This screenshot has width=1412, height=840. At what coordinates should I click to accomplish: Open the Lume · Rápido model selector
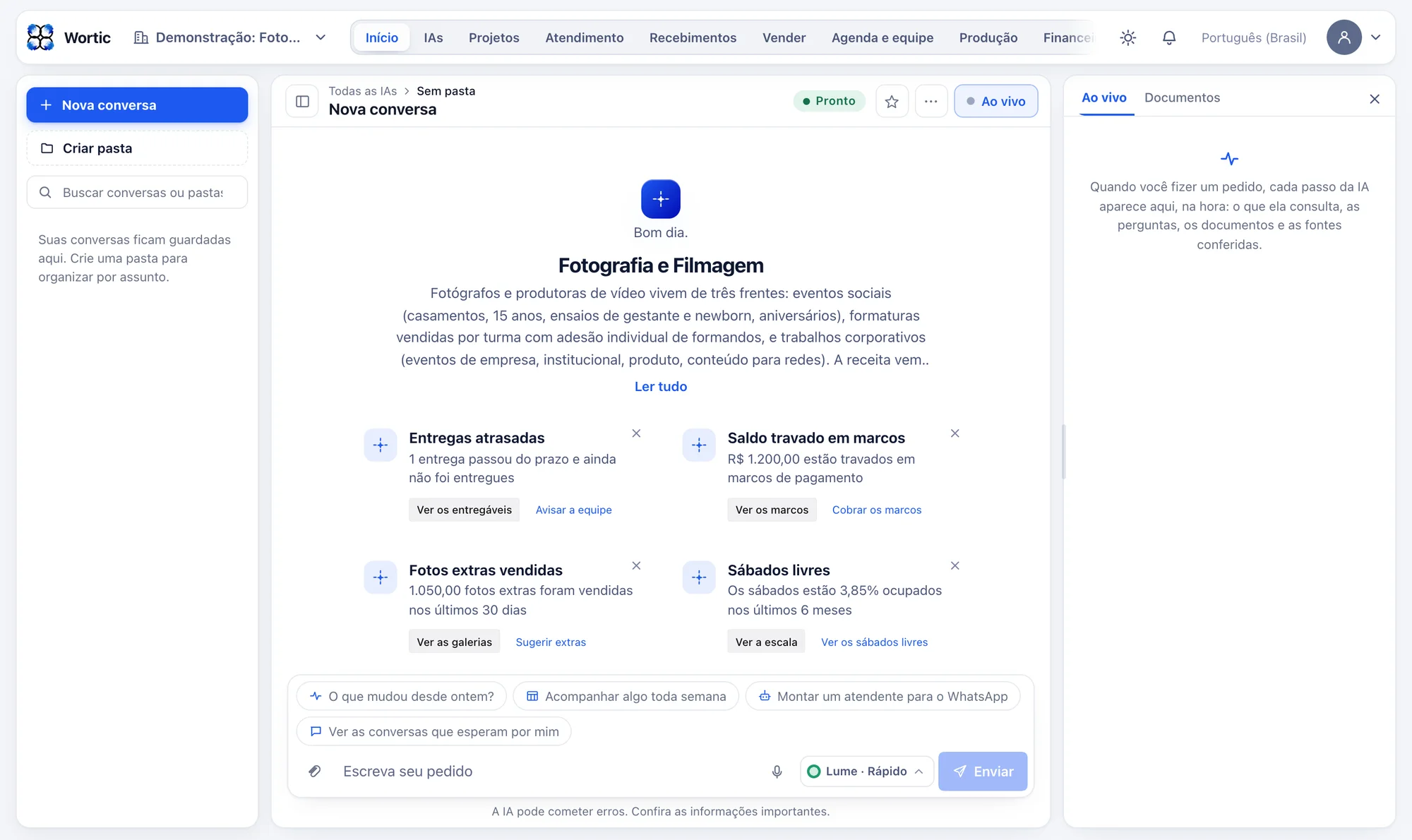[866, 771]
